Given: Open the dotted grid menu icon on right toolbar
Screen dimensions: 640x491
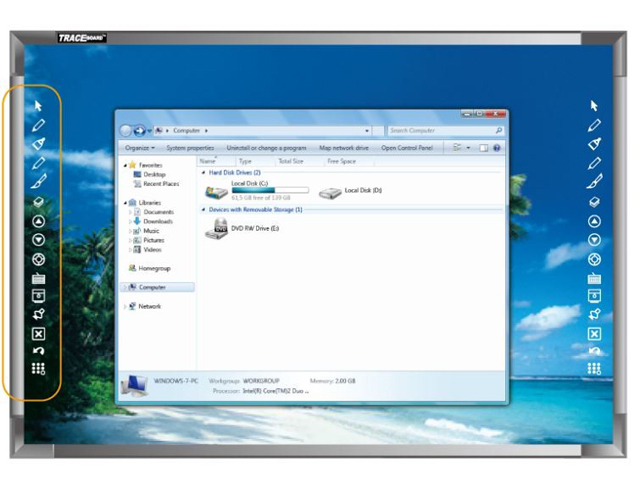Looking at the screenshot, I should click(x=594, y=370).
